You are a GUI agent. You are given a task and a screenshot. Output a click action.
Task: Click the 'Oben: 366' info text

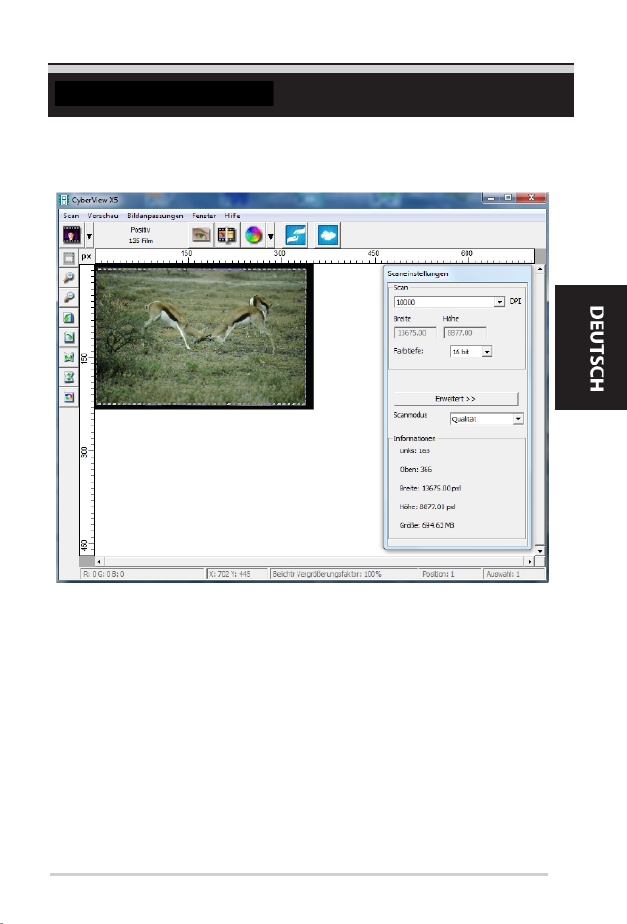[x=415, y=470]
